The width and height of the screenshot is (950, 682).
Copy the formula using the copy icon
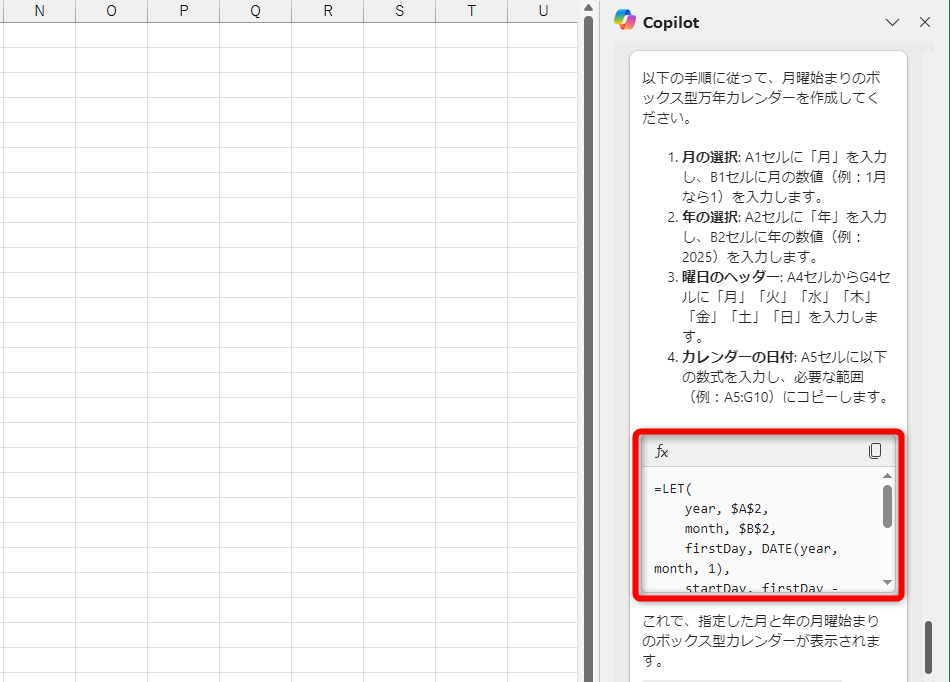coord(875,451)
